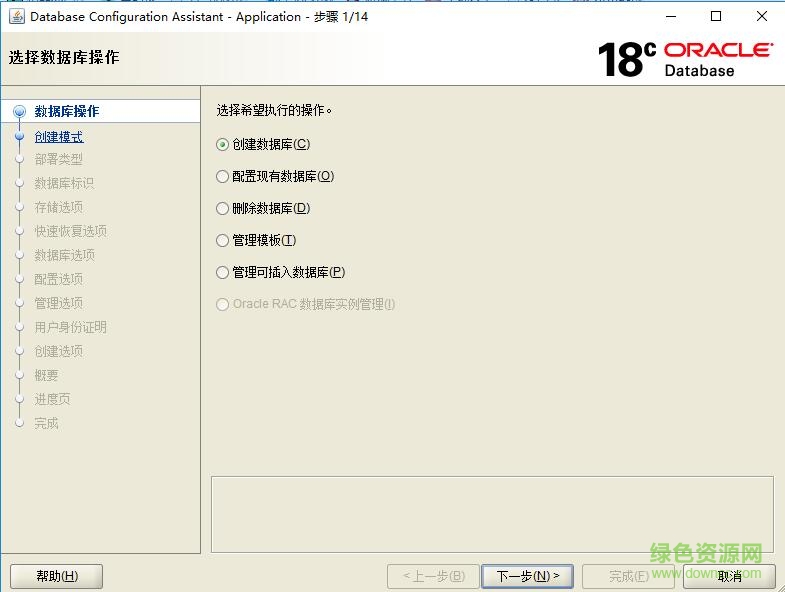The height and width of the screenshot is (592, 785).
Task: Click the Java icon in the title bar
Action: tap(17, 16)
